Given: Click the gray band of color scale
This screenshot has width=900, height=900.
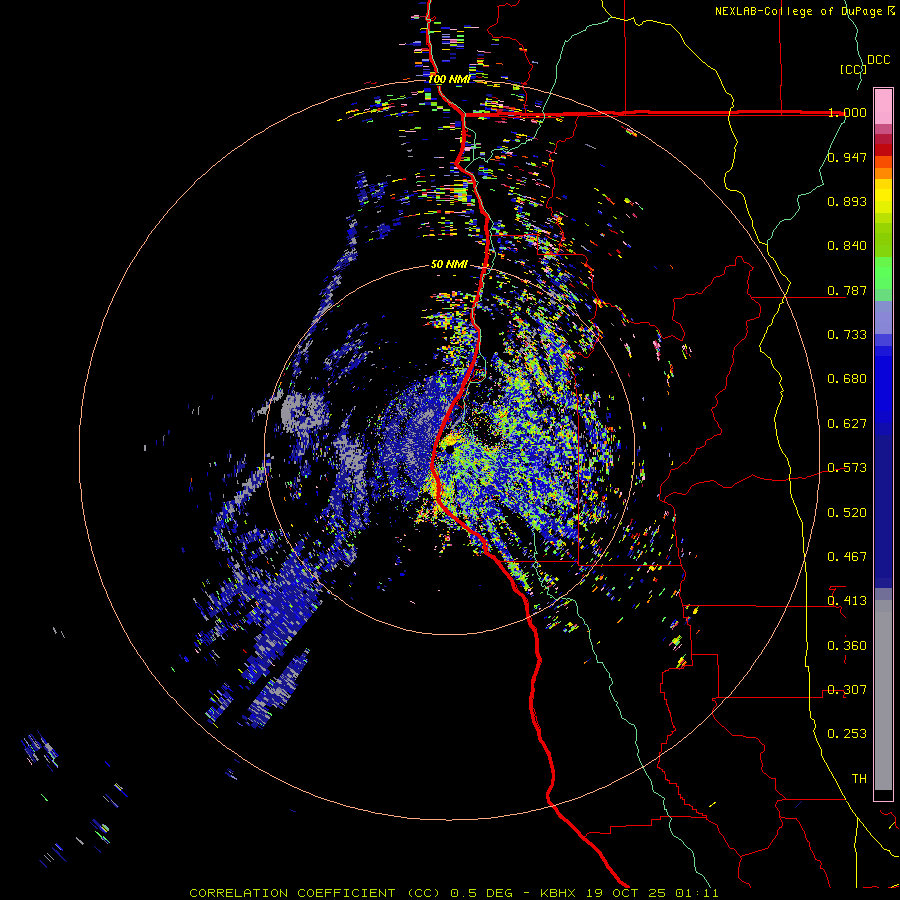Looking at the screenshot, I should coord(883,695).
